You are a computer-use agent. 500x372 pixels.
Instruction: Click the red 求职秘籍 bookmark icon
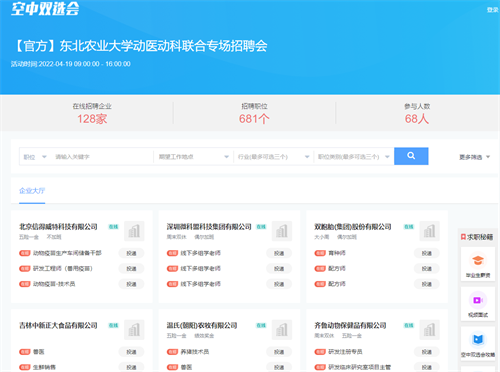(463, 237)
